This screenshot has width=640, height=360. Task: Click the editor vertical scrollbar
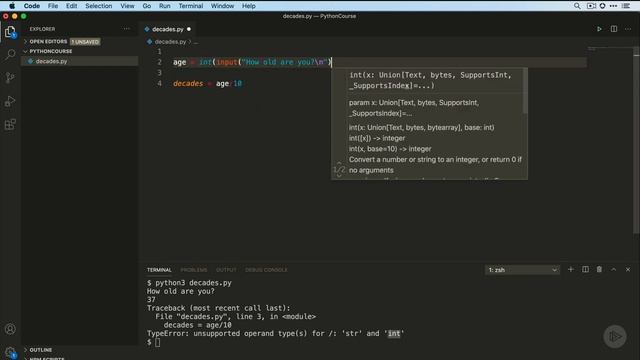pyautogui.click(x=636, y=141)
